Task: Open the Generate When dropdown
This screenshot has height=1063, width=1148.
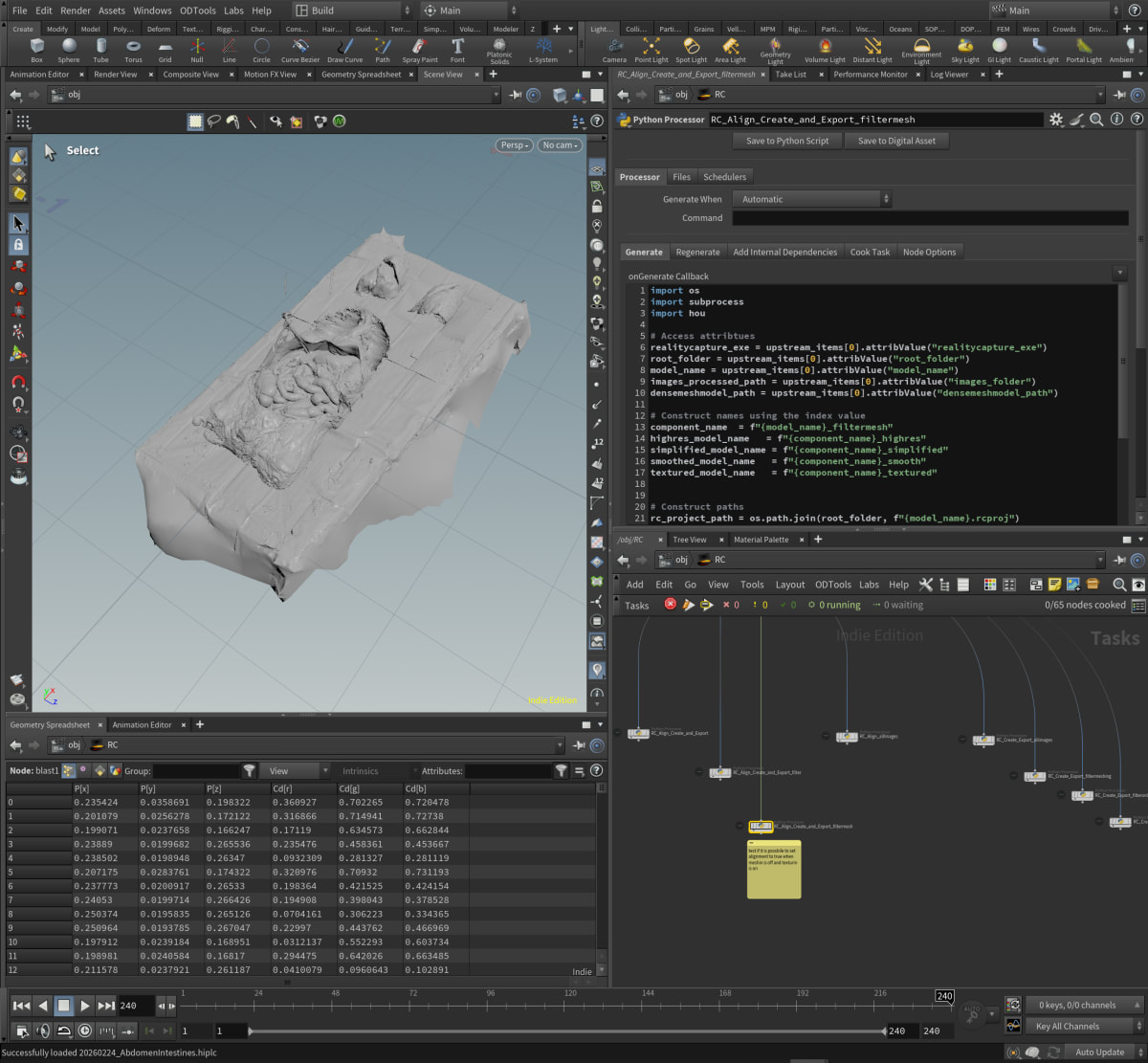Action: pos(811,199)
